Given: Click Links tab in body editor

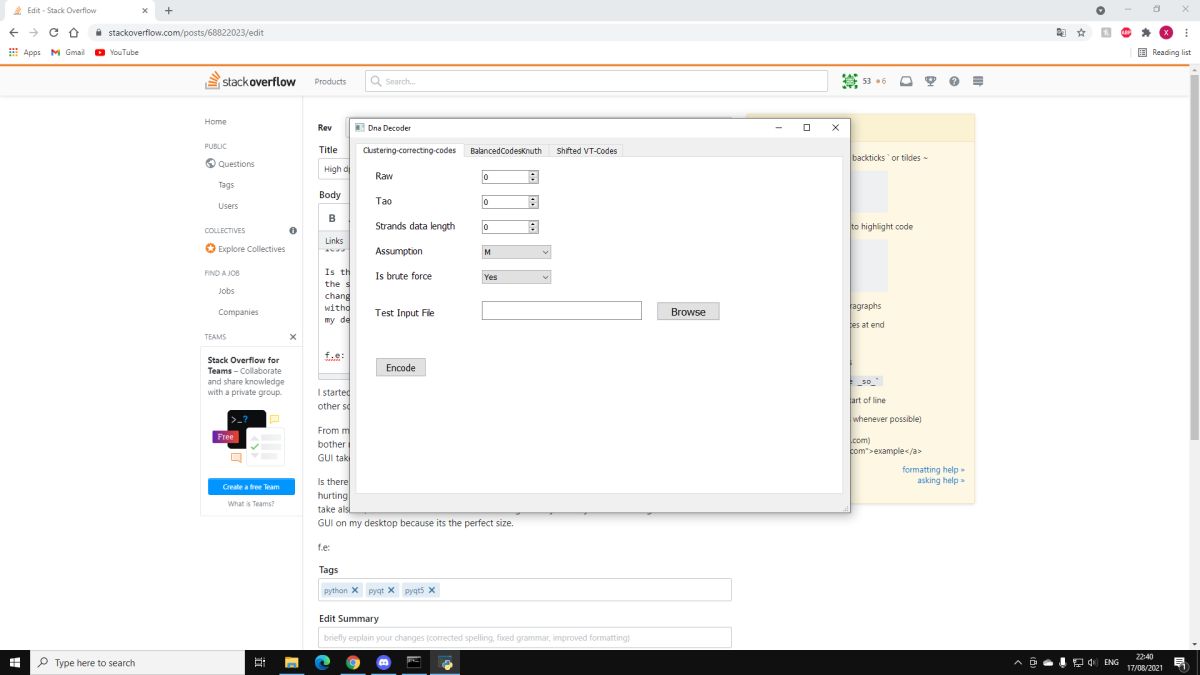Looking at the screenshot, I should (334, 241).
